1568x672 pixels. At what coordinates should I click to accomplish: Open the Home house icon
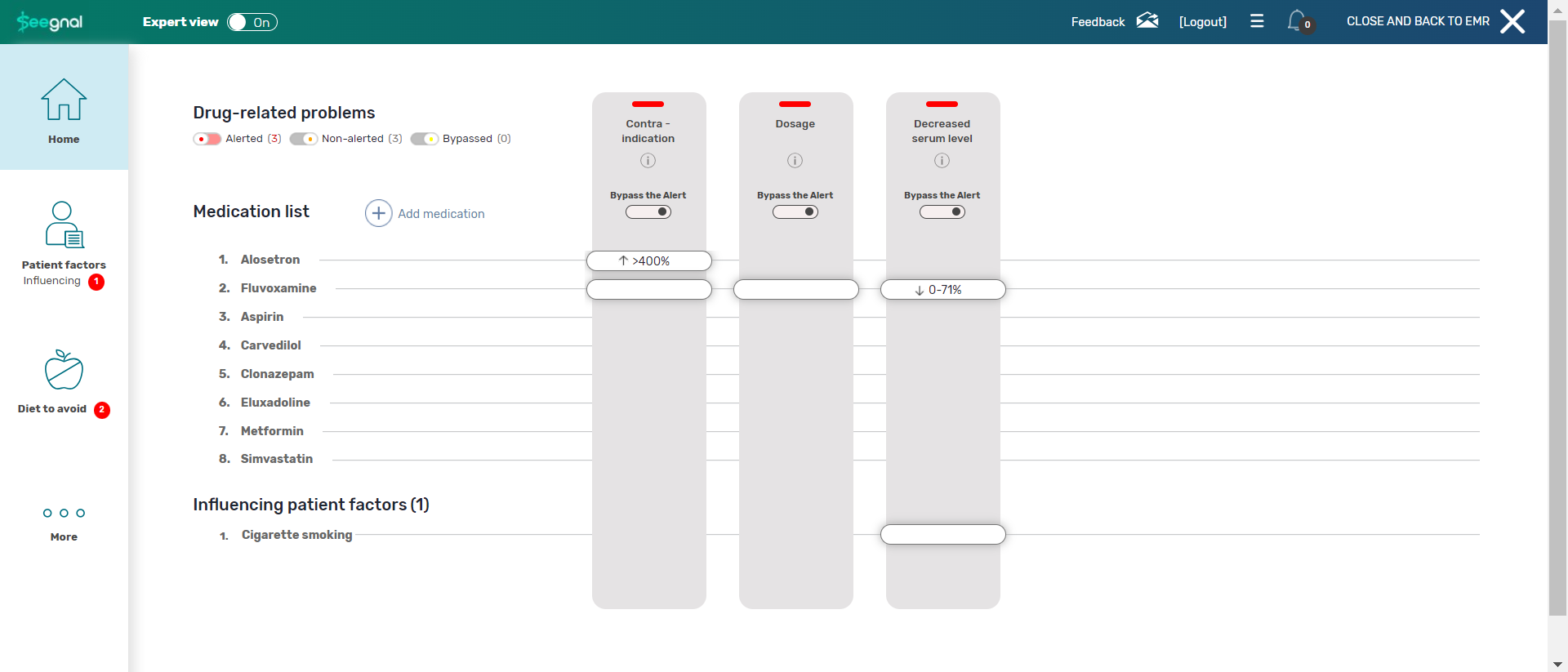pyautogui.click(x=64, y=100)
